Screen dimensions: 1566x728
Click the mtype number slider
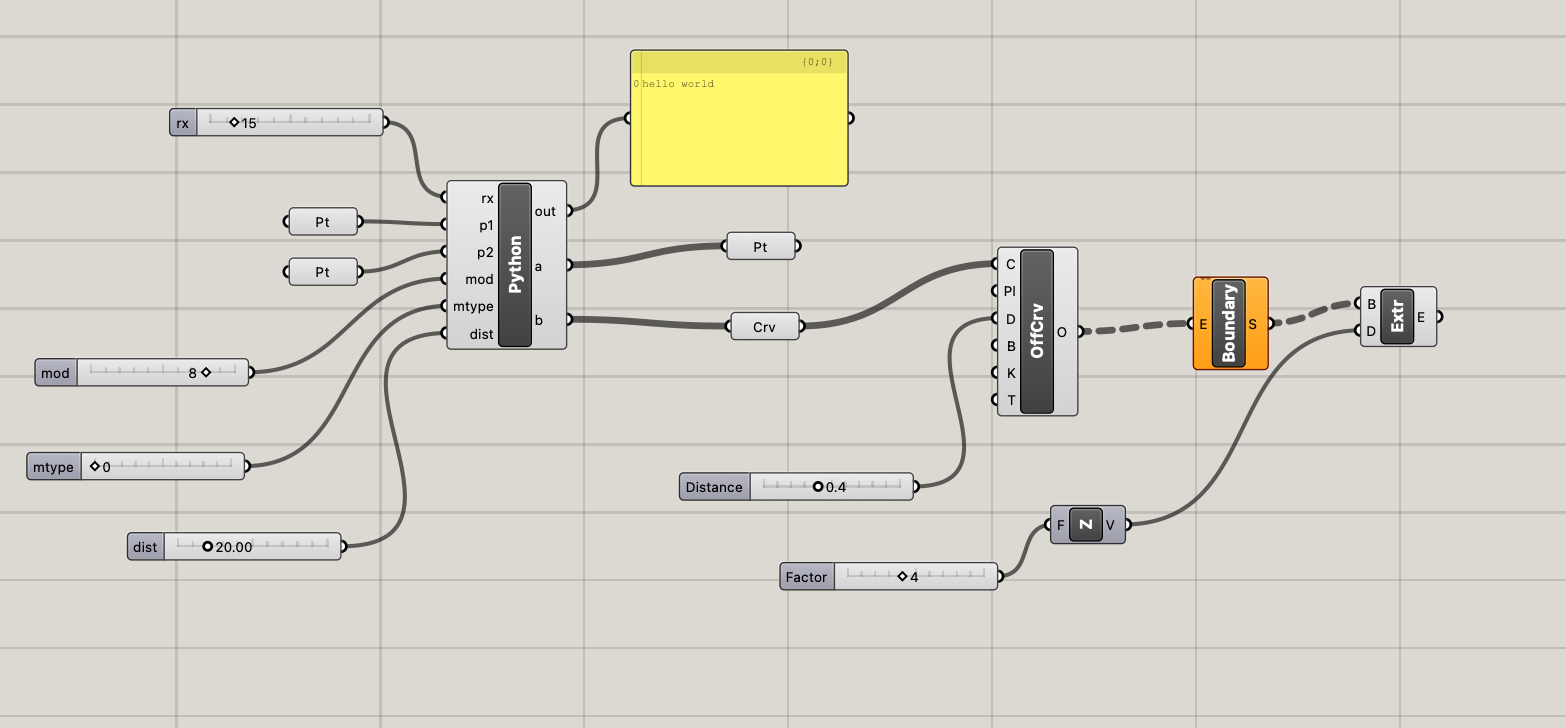(x=135, y=466)
